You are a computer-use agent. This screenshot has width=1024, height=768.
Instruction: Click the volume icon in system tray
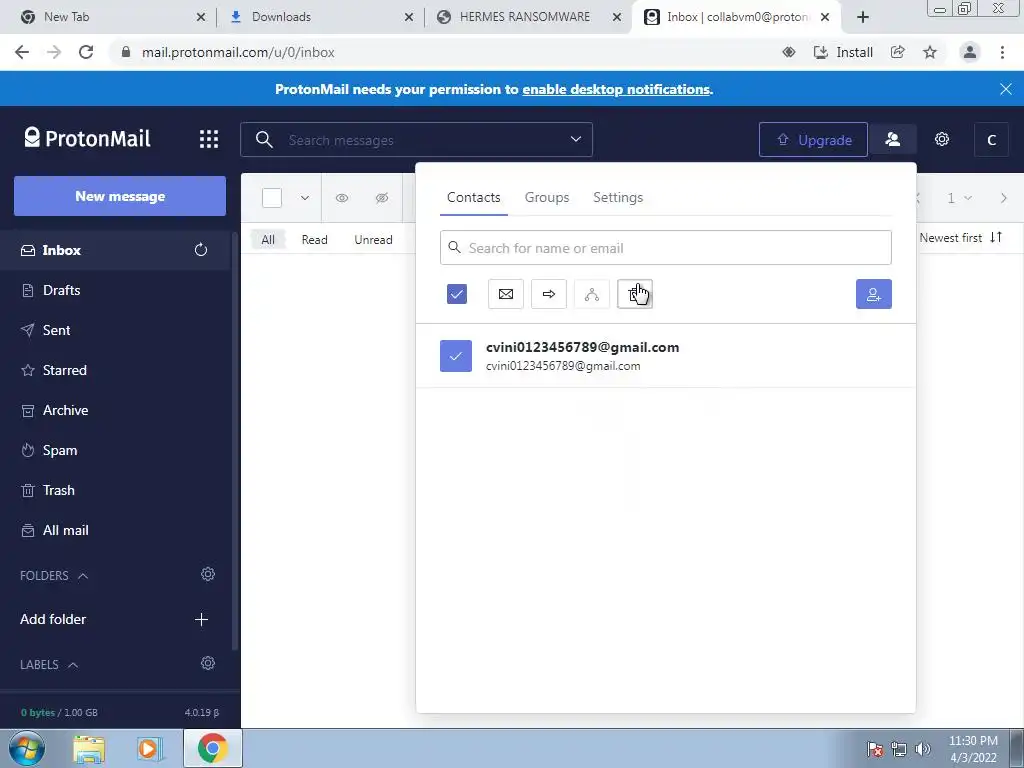[x=923, y=749]
